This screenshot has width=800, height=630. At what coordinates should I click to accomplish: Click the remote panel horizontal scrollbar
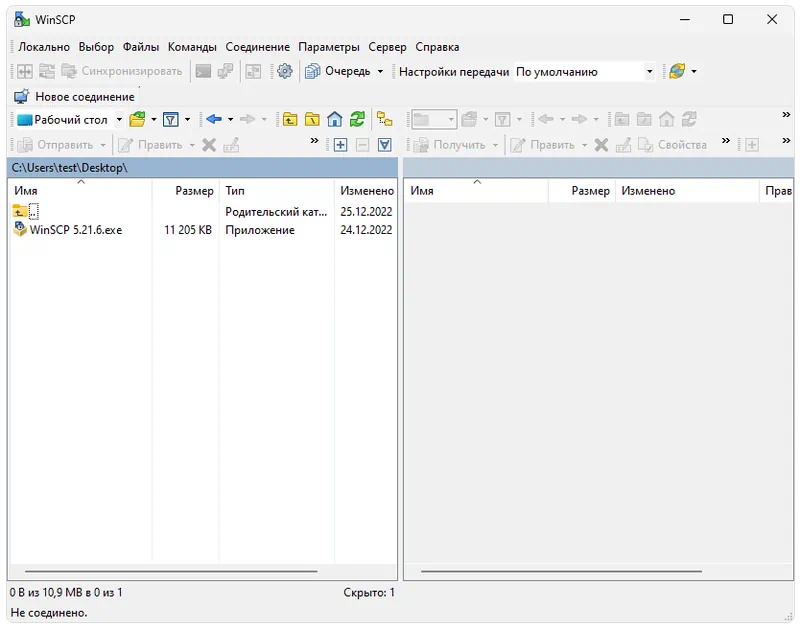coord(561,571)
